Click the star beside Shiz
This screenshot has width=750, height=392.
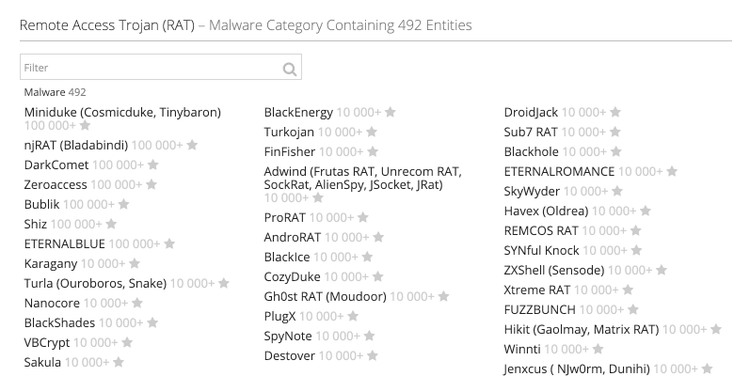[111, 224]
